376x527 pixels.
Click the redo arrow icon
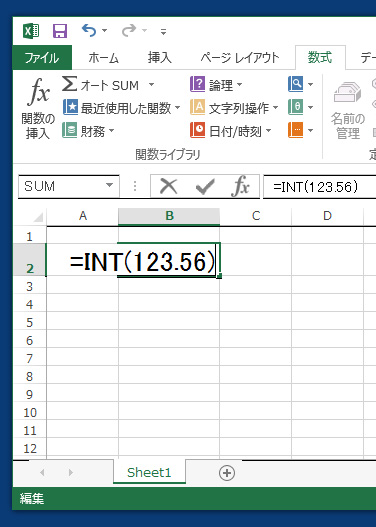pos(129,31)
